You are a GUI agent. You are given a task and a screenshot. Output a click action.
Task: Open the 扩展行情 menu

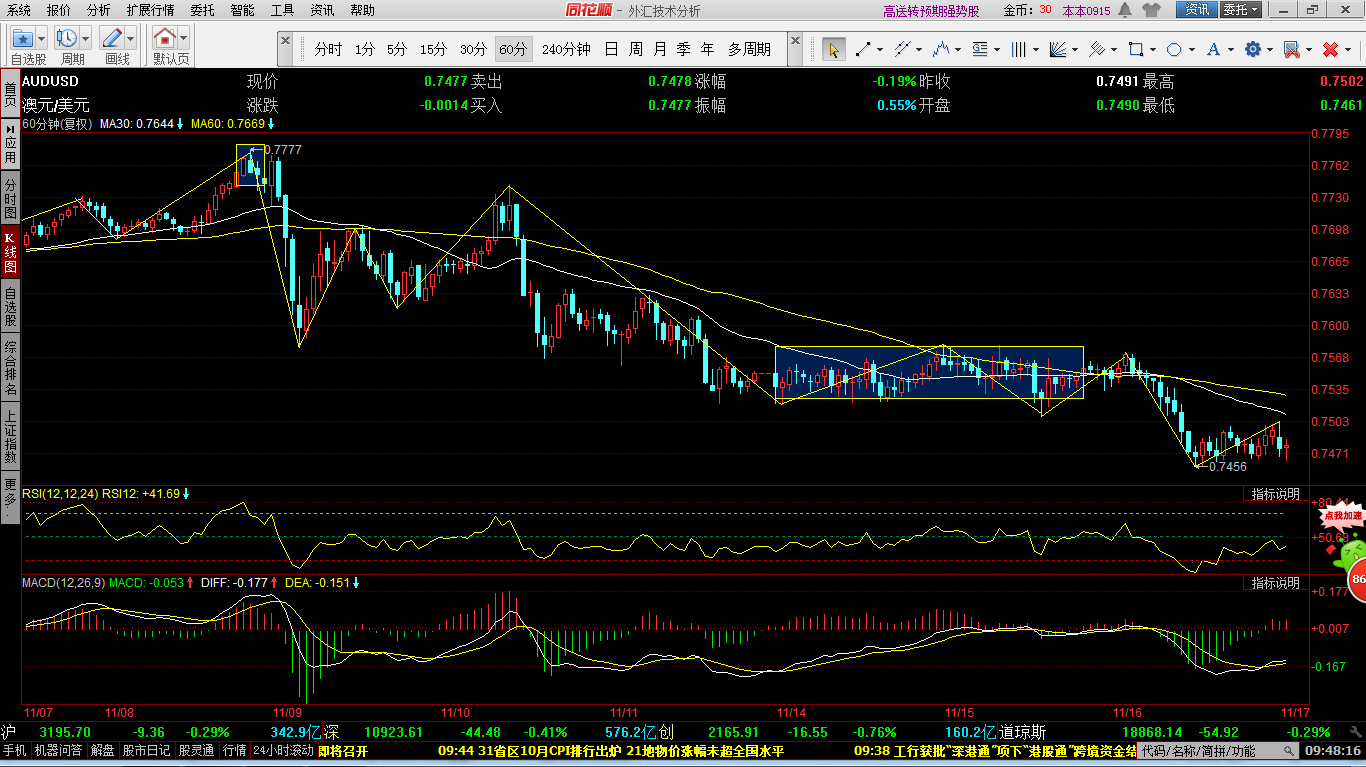click(x=150, y=10)
